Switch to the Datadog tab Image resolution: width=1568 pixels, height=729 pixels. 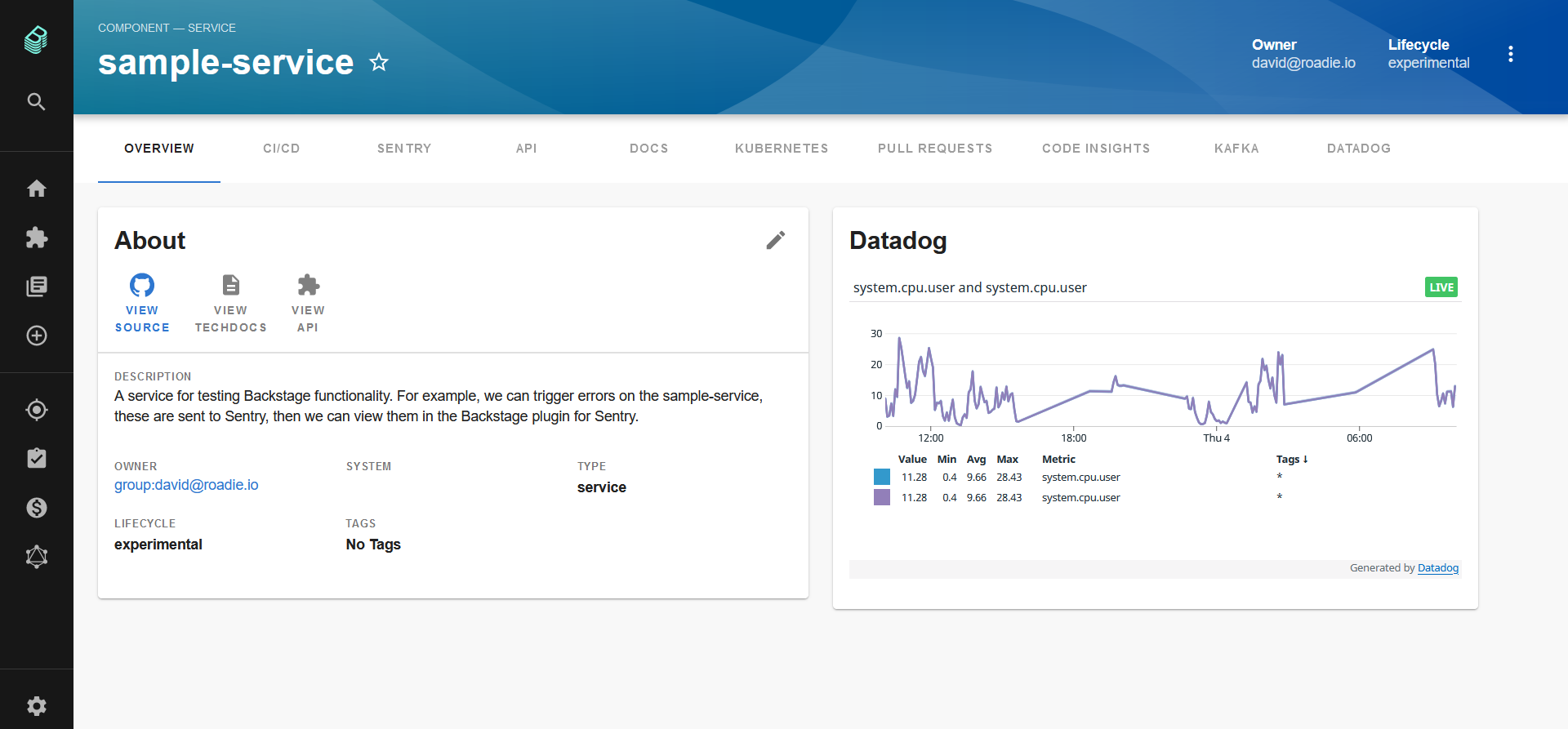(x=1359, y=149)
